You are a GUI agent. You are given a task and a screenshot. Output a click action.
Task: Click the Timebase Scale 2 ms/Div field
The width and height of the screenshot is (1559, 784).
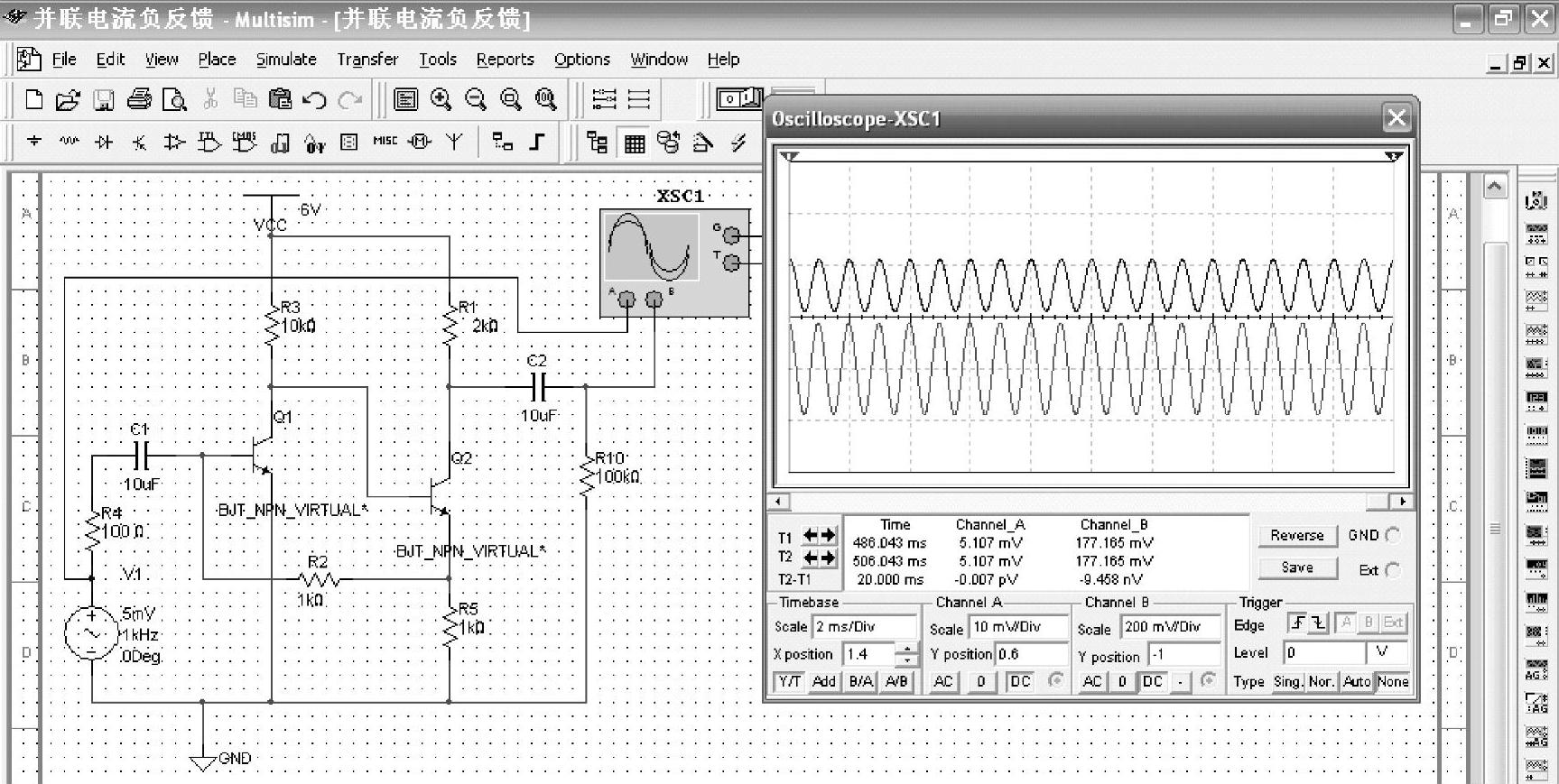click(x=864, y=626)
